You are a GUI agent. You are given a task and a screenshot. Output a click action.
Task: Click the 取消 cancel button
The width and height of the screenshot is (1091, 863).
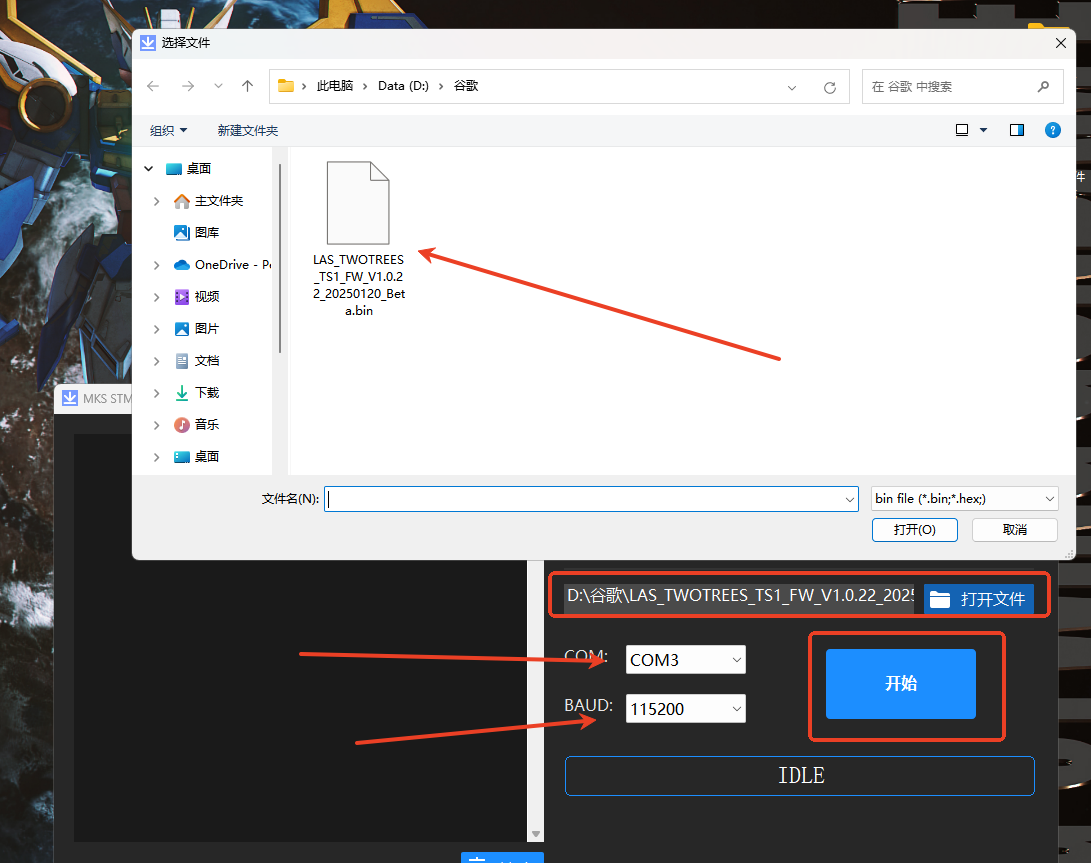click(x=1014, y=530)
